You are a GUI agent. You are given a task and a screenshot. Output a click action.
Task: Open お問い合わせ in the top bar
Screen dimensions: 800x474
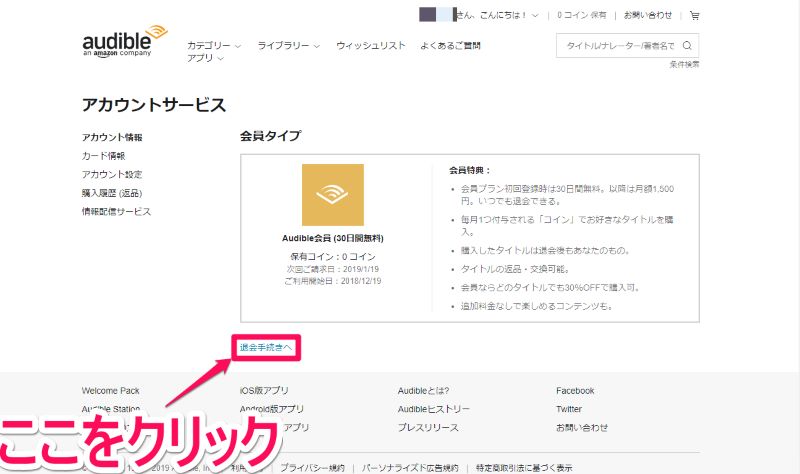pyautogui.click(x=648, y=15)
